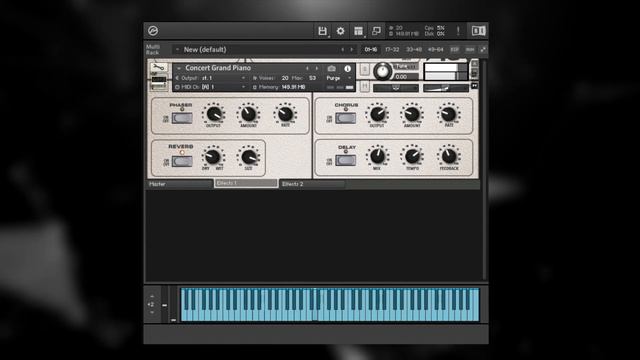Viewport: 640px width, 360px height.
Task: Select rack page 17-32
Action: coord(392,49)
